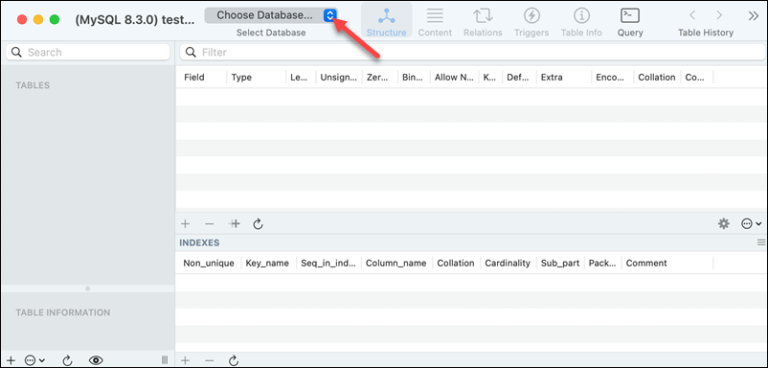Refresh the tables list in sidebar
Viewport: 768px width, 368px height.
(68, 360)
